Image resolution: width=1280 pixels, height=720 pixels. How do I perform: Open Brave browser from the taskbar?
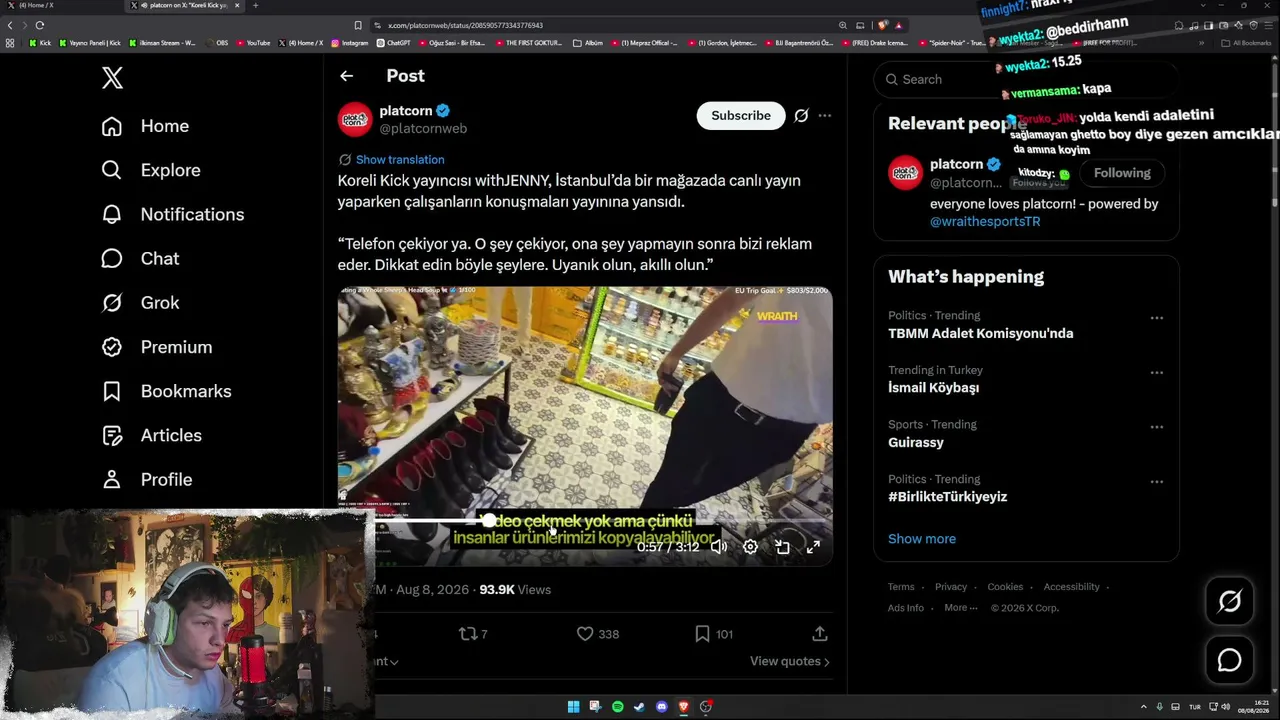click(x=683, y=707)
